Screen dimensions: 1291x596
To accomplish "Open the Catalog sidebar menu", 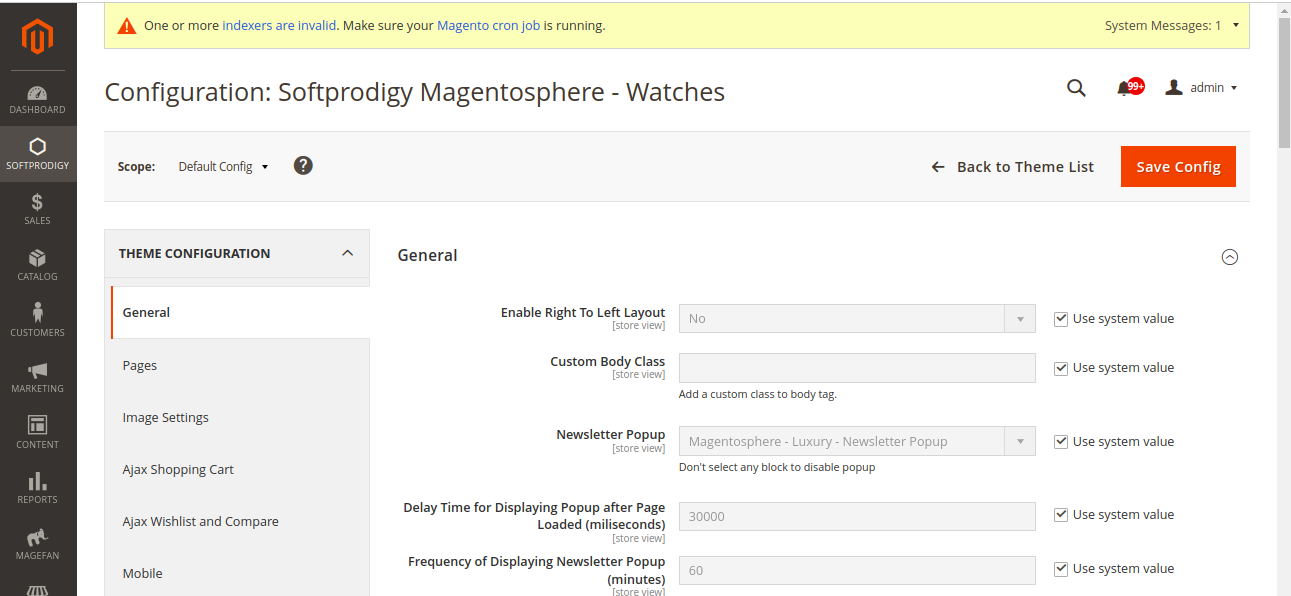I will pyautogui.click(x=38, y=265).
